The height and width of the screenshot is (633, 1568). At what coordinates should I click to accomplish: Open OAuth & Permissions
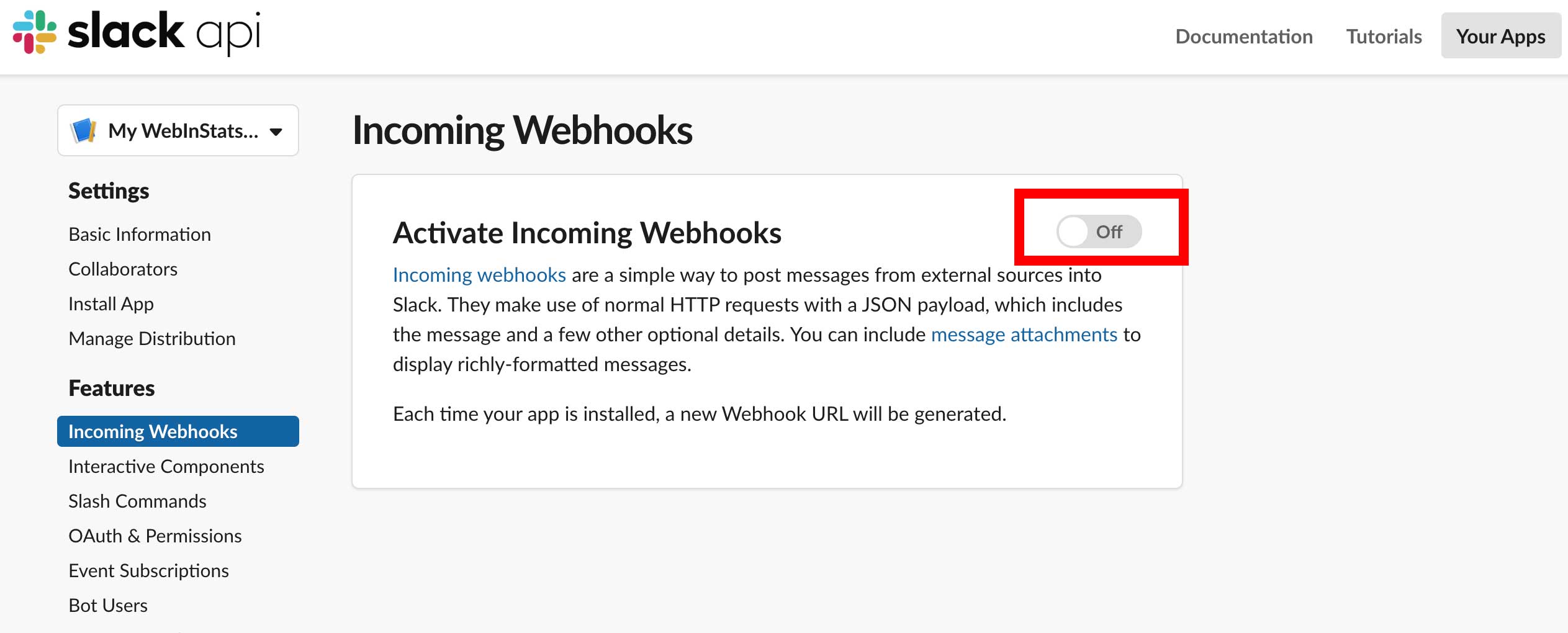click(x=155, y=536)
